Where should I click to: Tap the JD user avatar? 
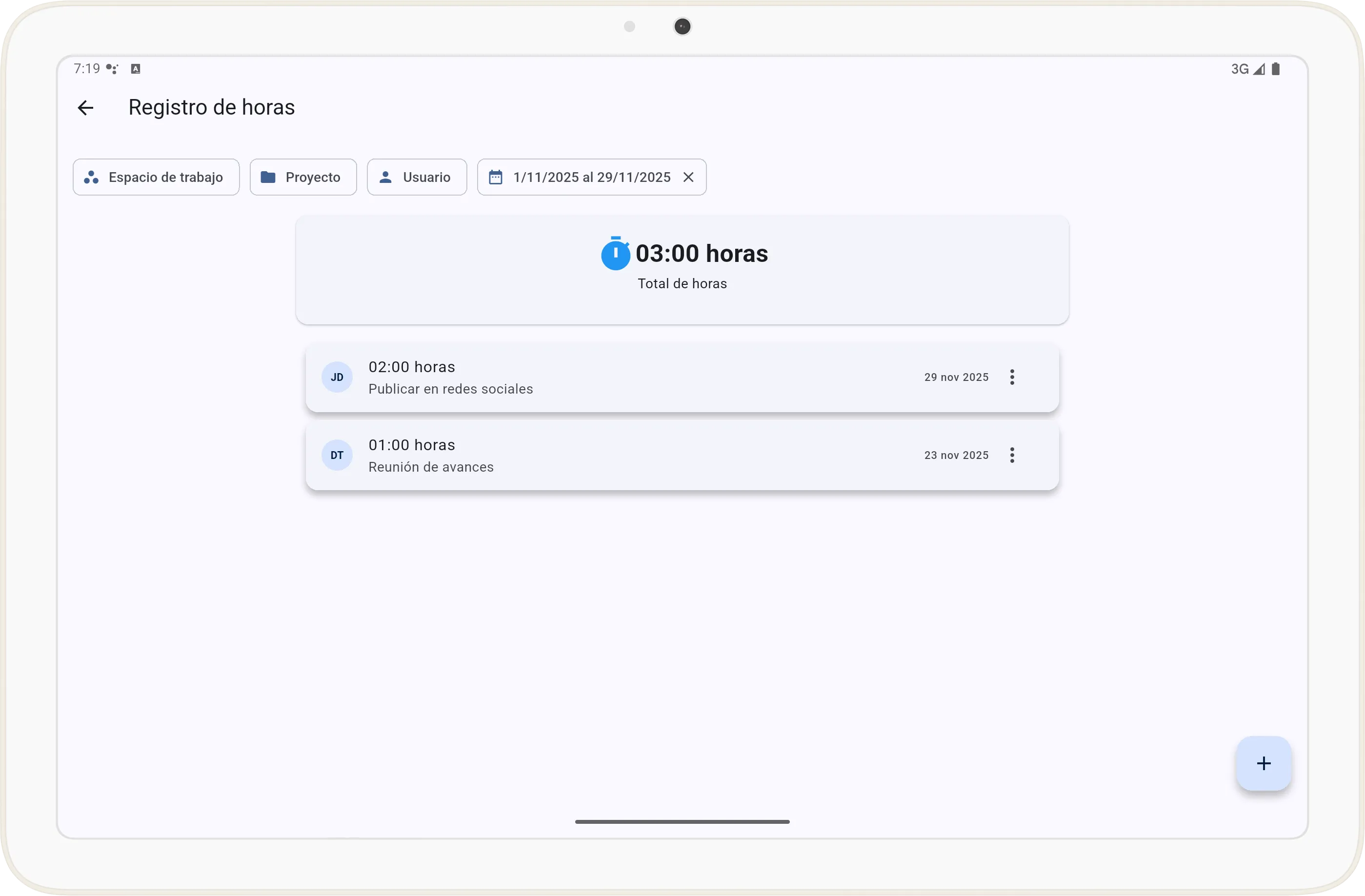coord(337,377)
